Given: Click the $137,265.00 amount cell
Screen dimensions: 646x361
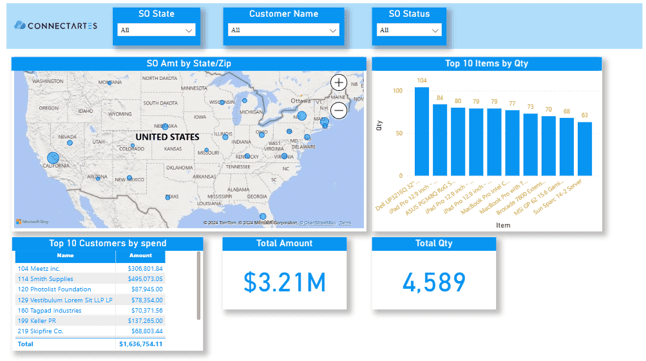Looking at the screenshot, I should pyautogui.click(x=145, y=321).
